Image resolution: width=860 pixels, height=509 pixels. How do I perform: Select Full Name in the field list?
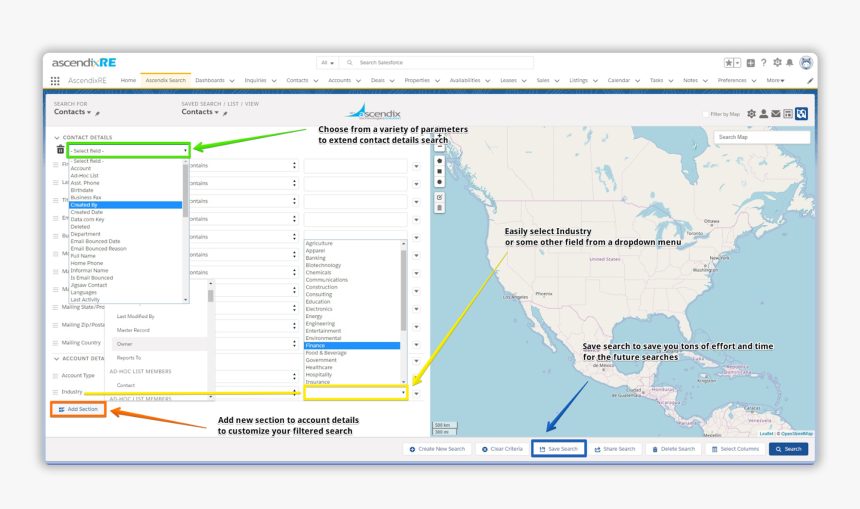[x=83, y=256]
